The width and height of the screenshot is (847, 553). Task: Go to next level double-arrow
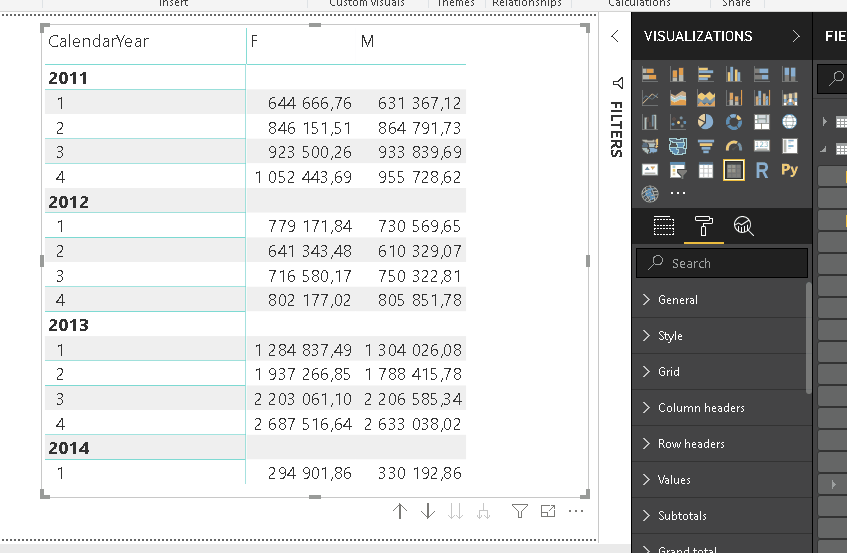[x=455, y=511]
